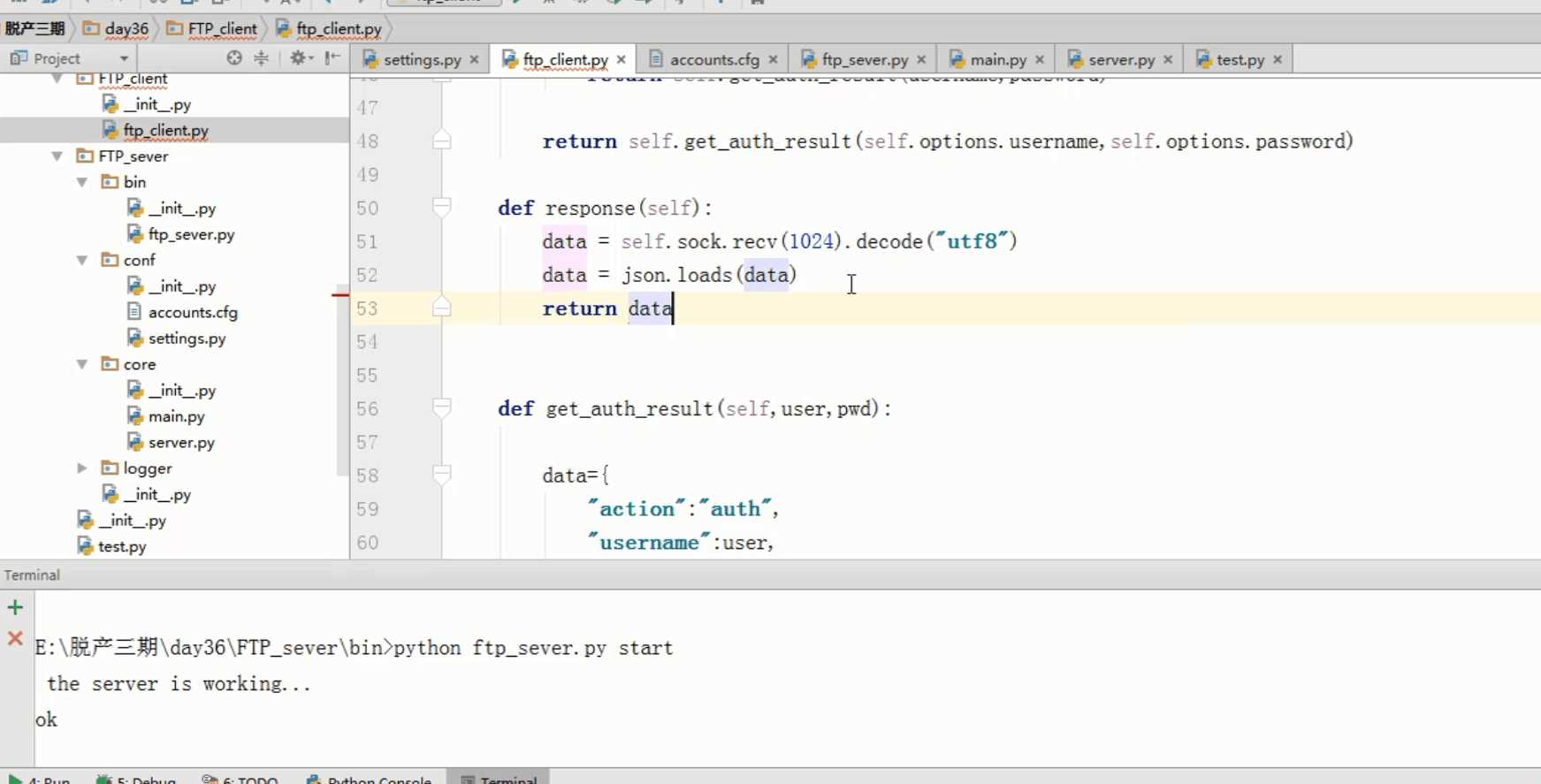
Task: Select main.py in core folder
Action: pyautogui.click(x=176, y=416)
